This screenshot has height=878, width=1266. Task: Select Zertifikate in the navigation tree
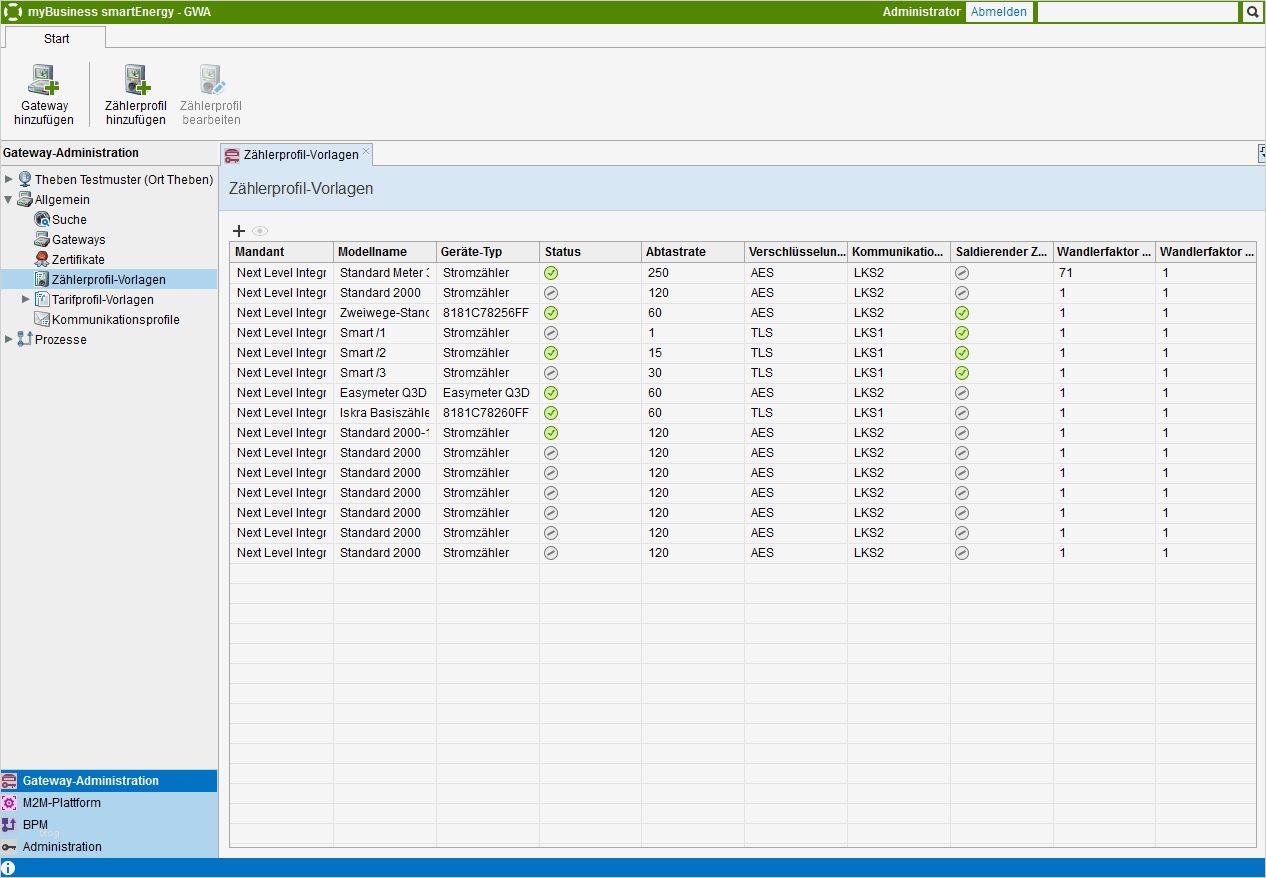[78, 260]
